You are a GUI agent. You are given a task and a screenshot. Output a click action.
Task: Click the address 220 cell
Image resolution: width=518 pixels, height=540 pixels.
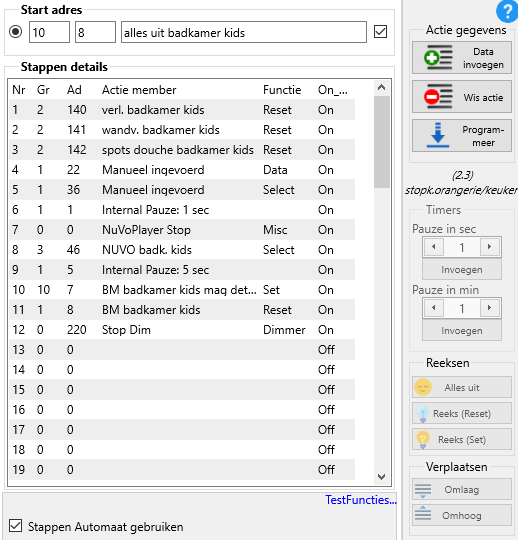pyautogui.click(x=76, y=330)
